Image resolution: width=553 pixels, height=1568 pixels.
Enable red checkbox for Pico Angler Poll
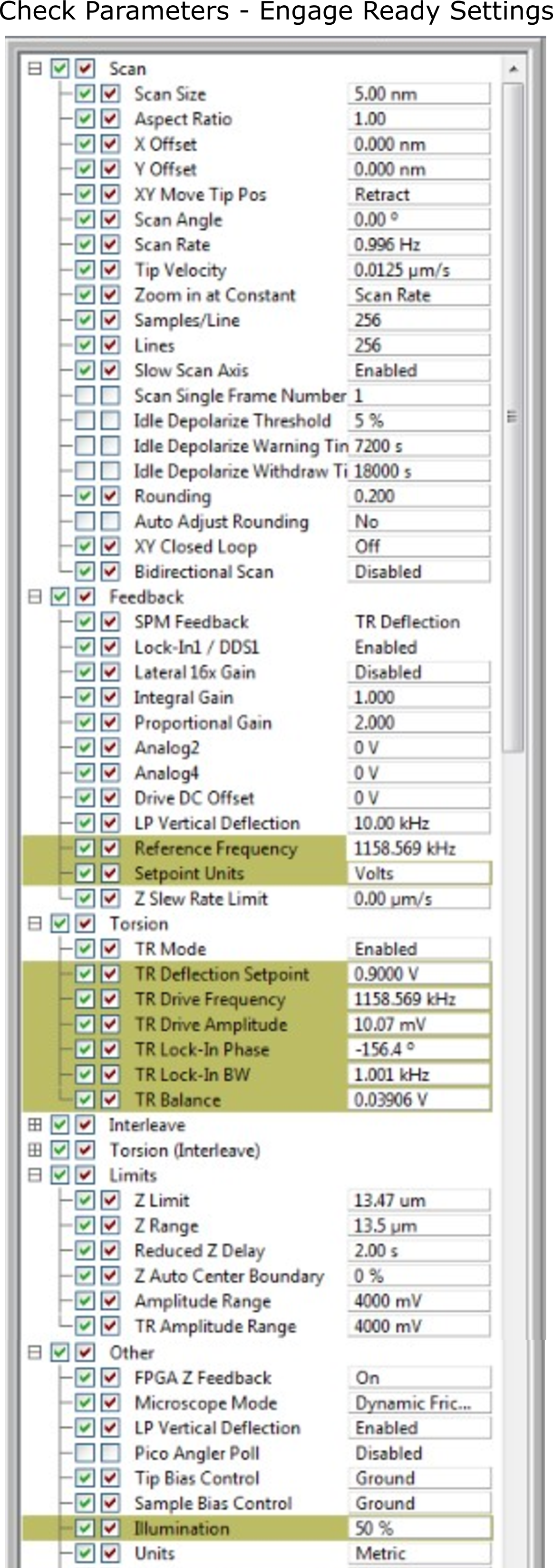point(109,1452)
